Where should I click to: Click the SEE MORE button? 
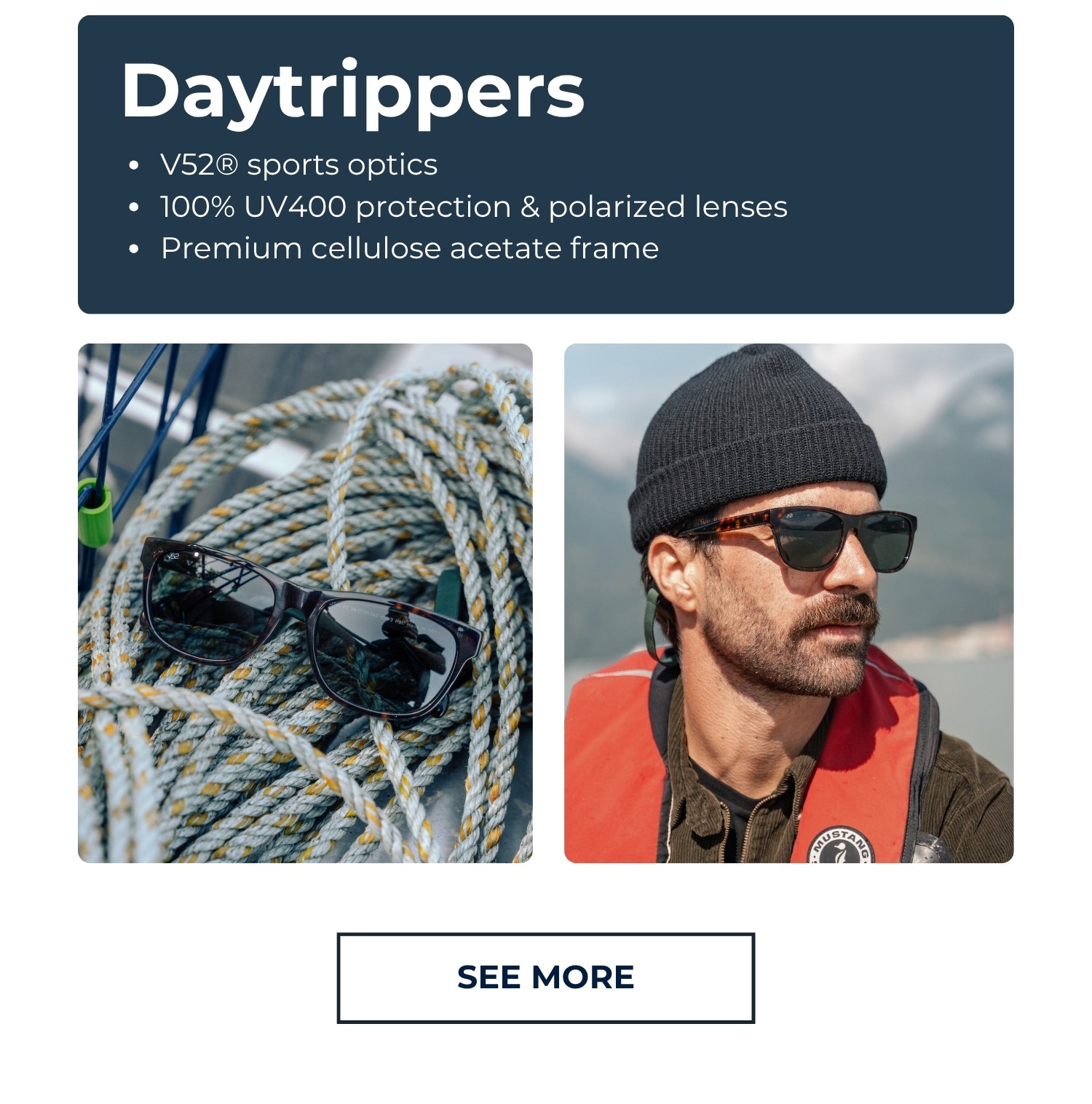[x=545, y=977]
